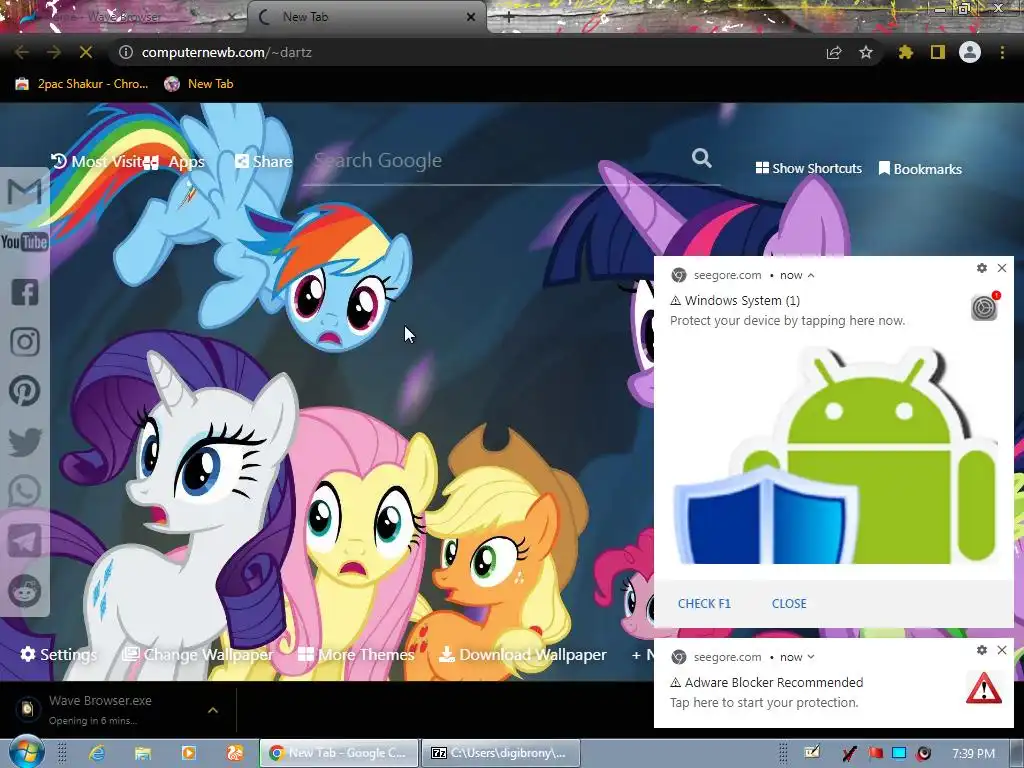Open Telegram sidebar shortcut
This screenshot has height=768, width=1024.
[x=25, y=541]
